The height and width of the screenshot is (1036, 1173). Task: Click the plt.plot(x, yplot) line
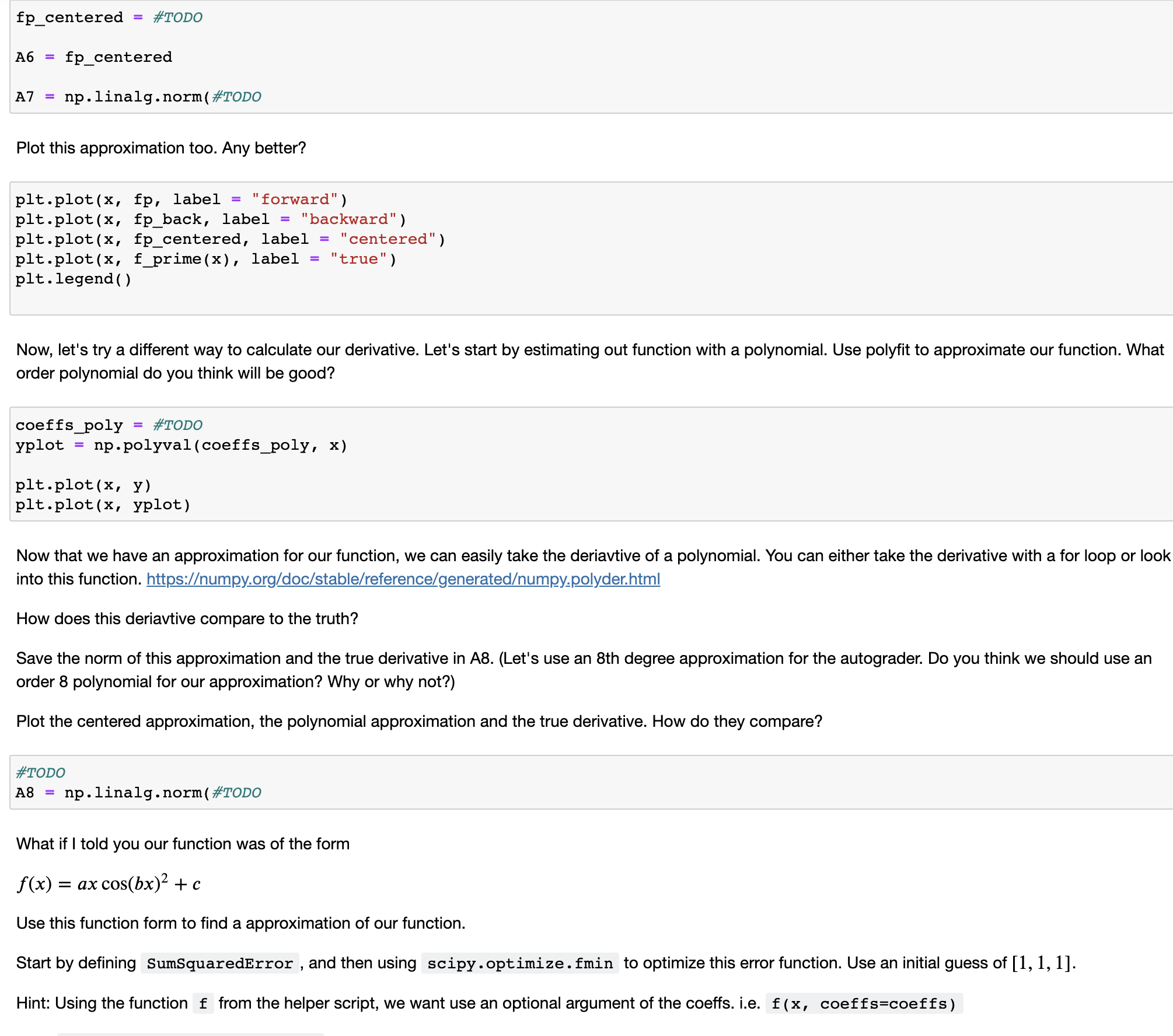[103, 505]
